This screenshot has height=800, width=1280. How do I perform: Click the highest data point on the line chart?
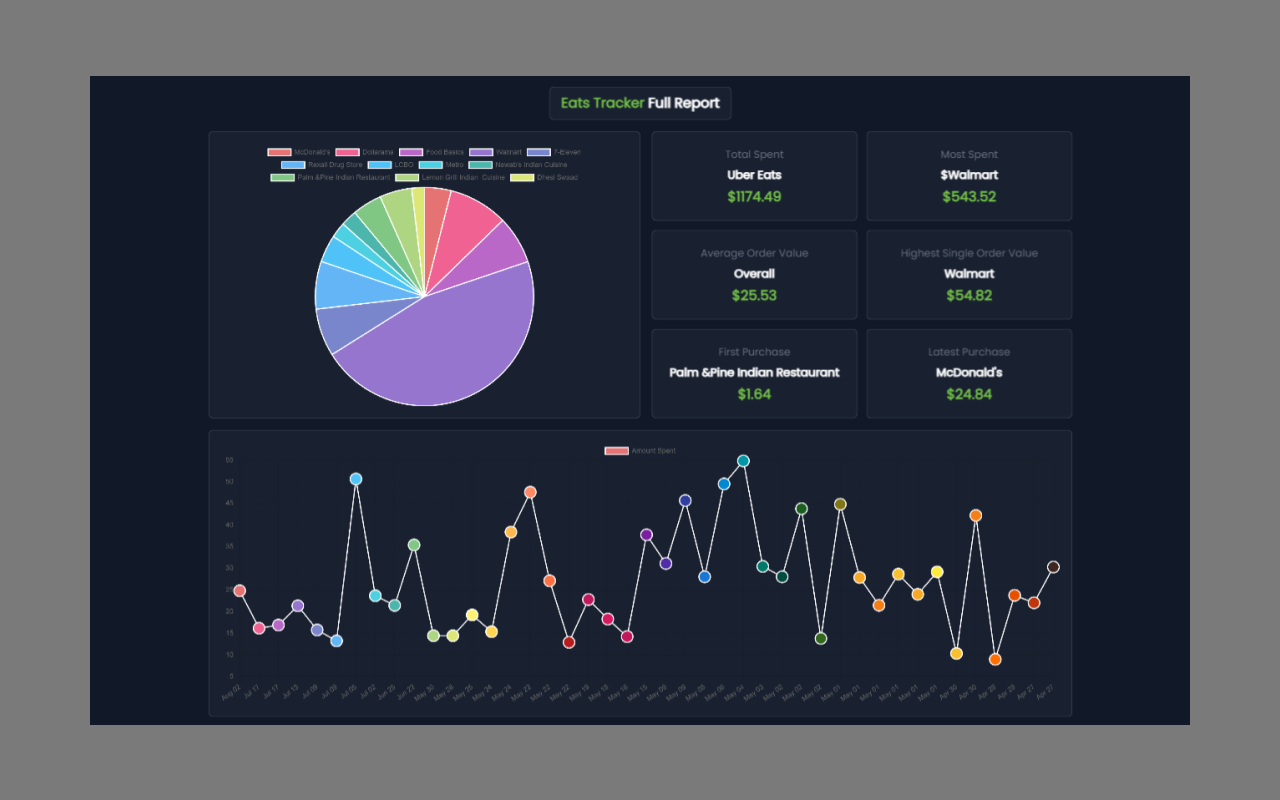(x=742, y=460)
